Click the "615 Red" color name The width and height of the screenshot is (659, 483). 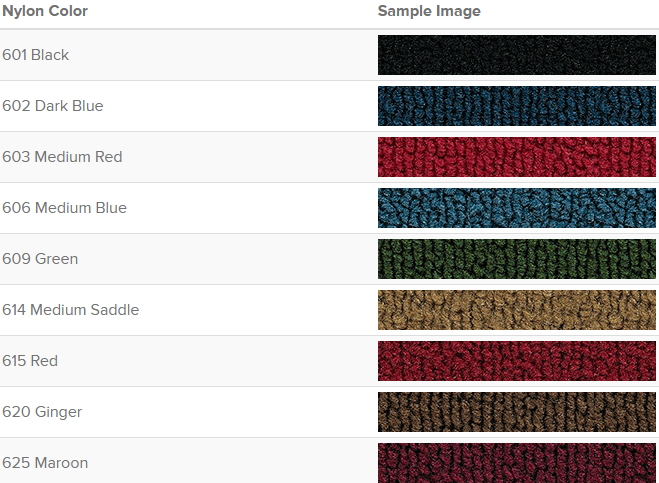30,361
